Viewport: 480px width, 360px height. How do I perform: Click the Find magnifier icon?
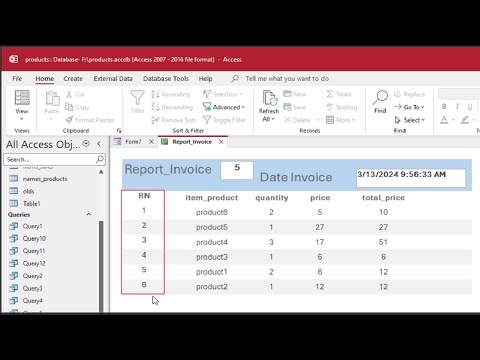click(x=380, y=97)
